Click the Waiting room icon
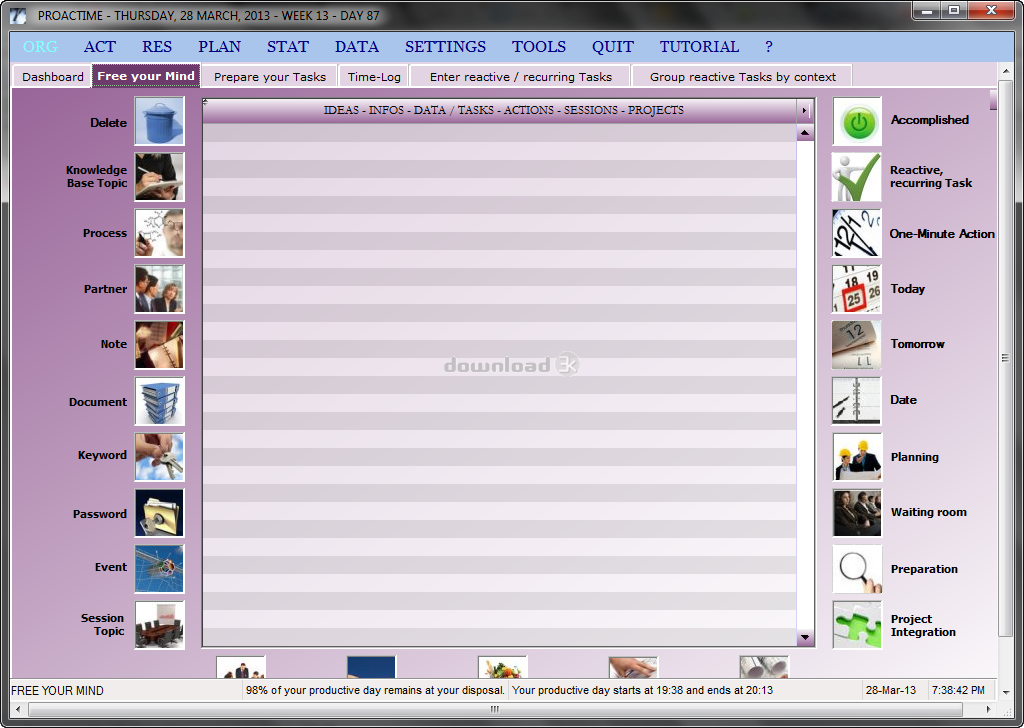 (857, 513)
